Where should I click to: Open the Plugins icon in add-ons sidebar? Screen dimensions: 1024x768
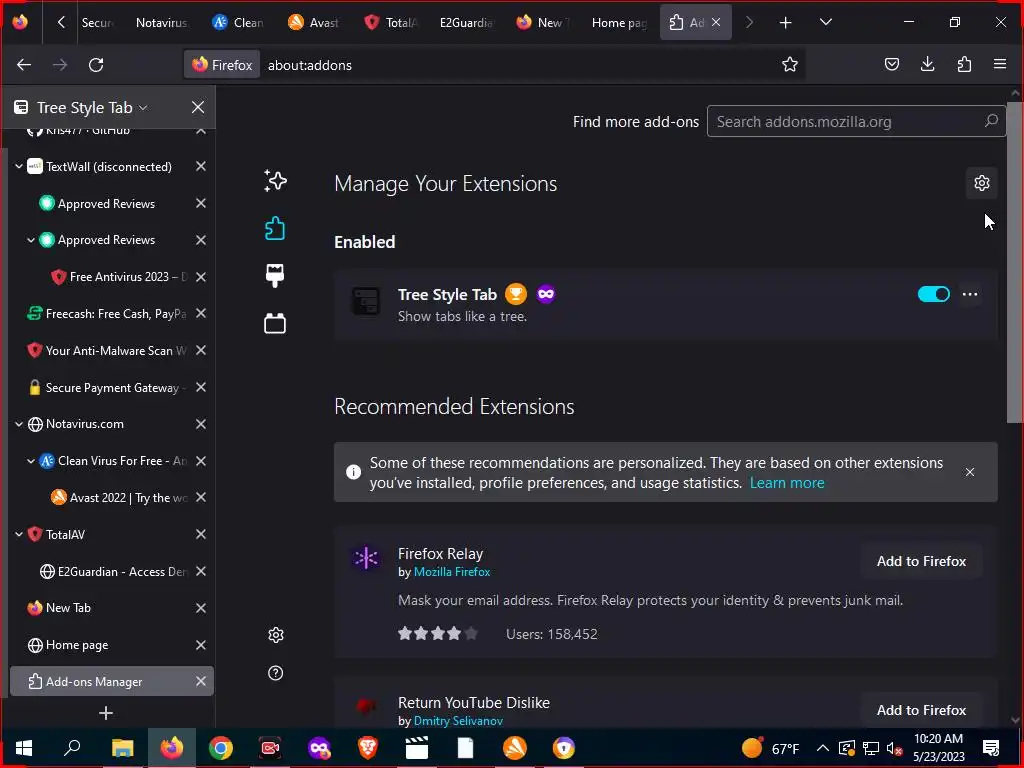coord(275,323)
